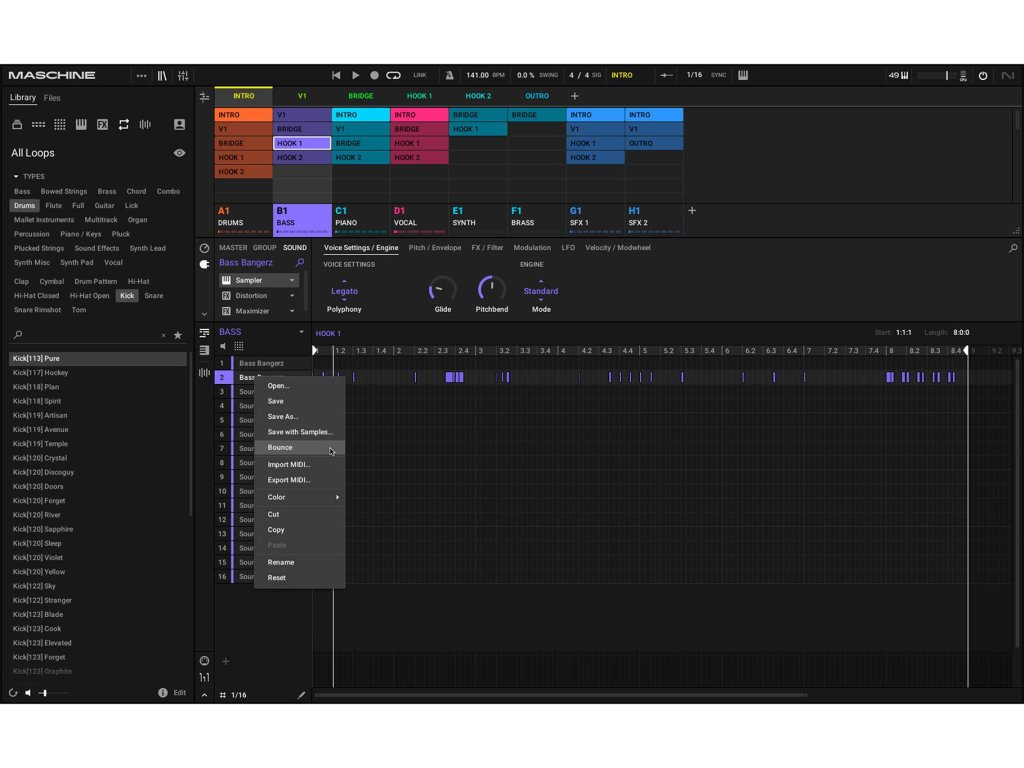Expand the Sampler plug-in dropdown
Screen dimensions: 1024x768
[x=292, y=281]
